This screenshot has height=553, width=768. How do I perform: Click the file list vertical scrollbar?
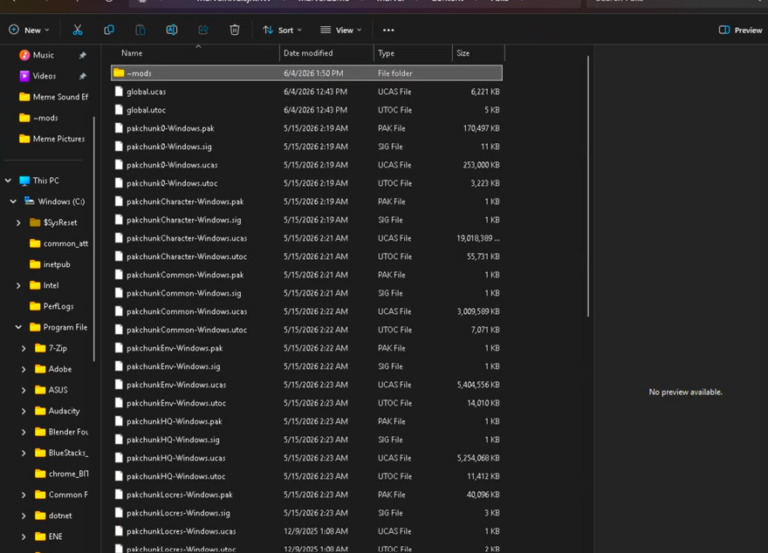pos(588,186)
